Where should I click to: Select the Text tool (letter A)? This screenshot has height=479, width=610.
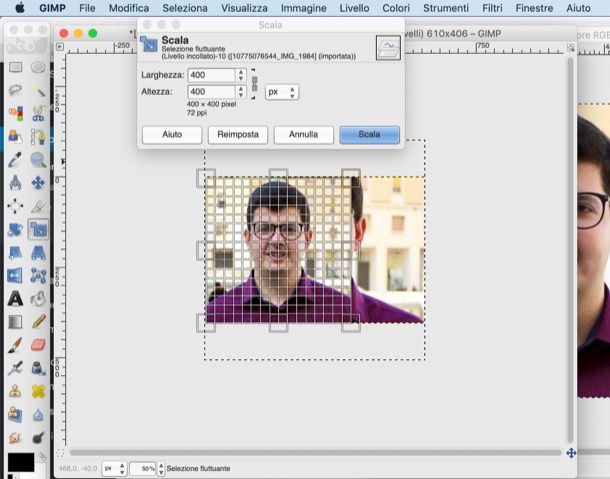15,298
